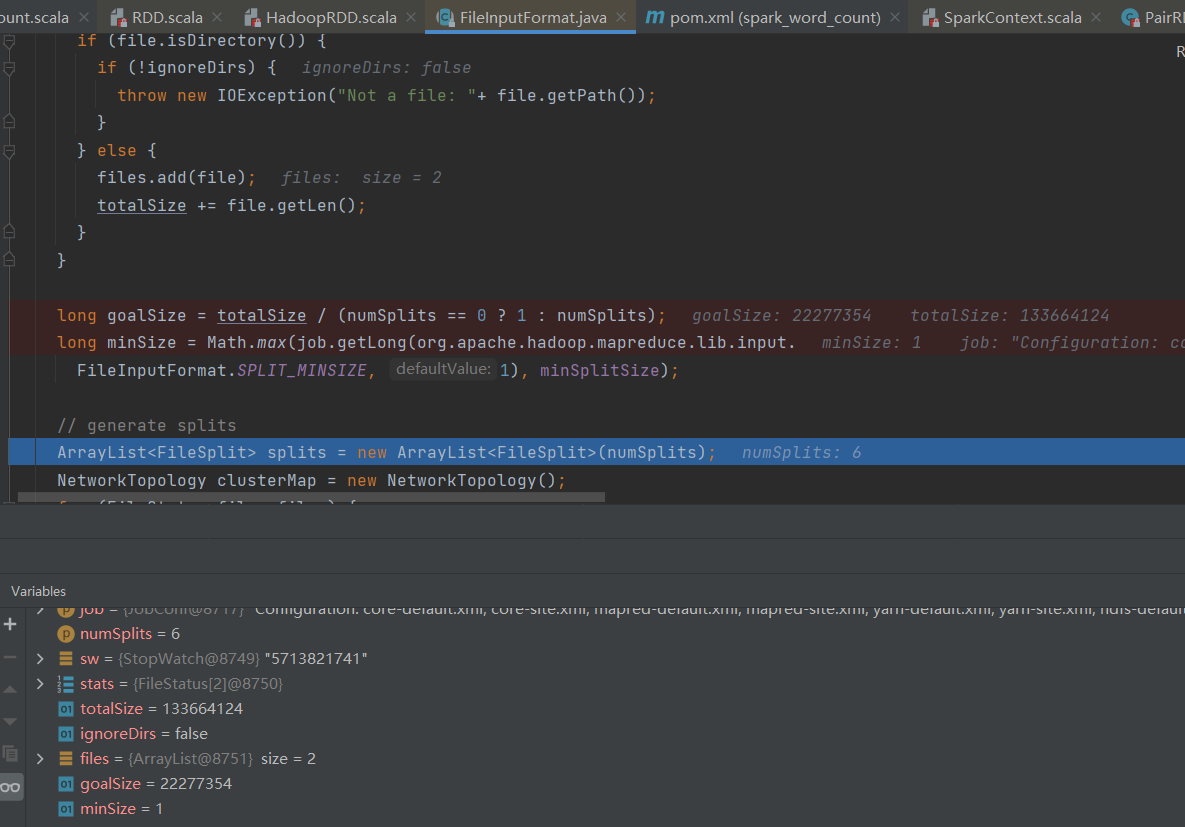
Task: Click the Scala file icon on HadoopRDD.scala tab
Action: pyautogui.click(x=252, y=17)
